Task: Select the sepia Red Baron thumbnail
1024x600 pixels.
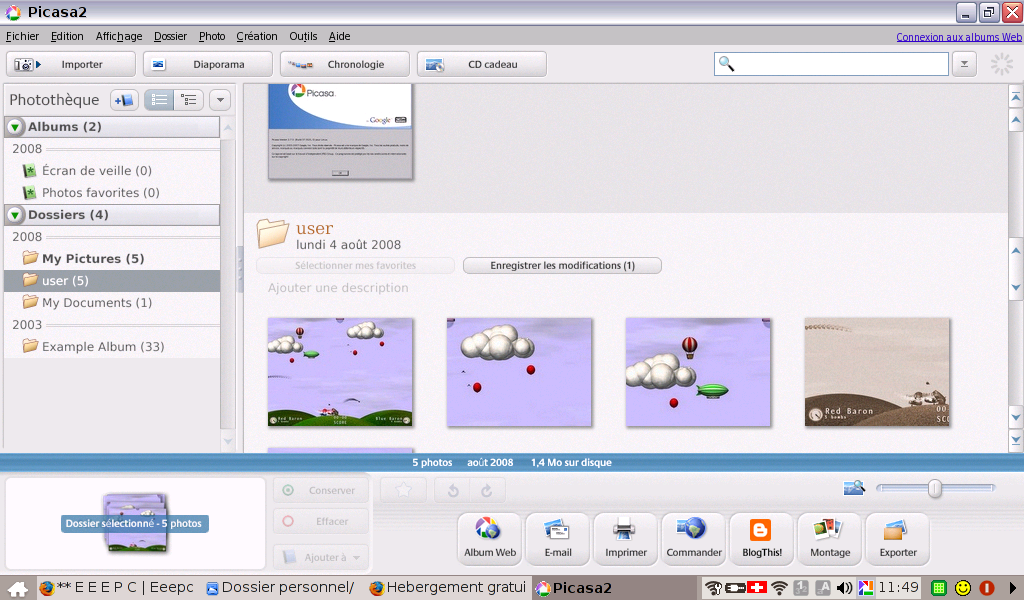Action: tap(877, 372)
